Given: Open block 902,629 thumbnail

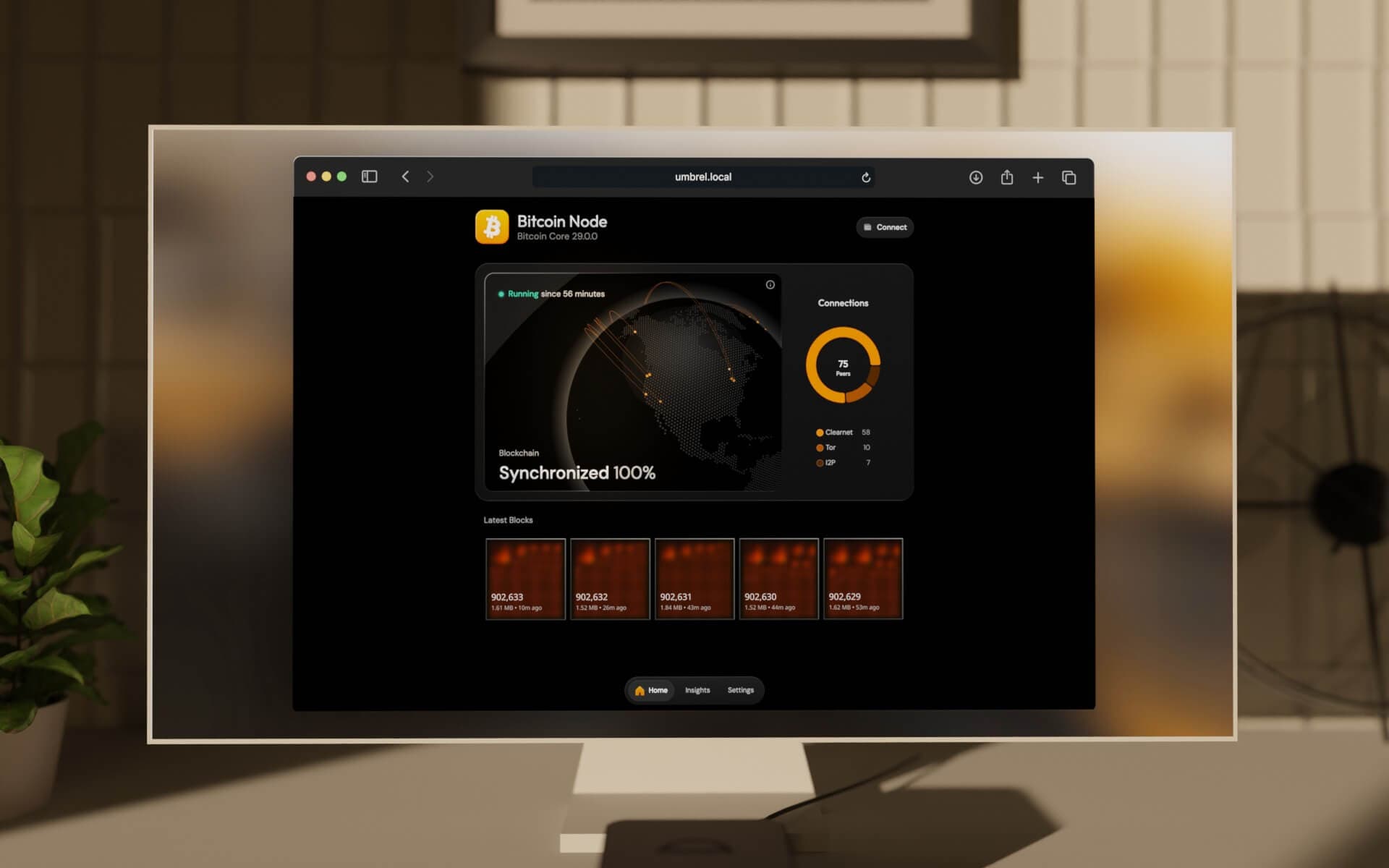Looking at the screenshot, I should pyautogui.click(x=863, y=578).
